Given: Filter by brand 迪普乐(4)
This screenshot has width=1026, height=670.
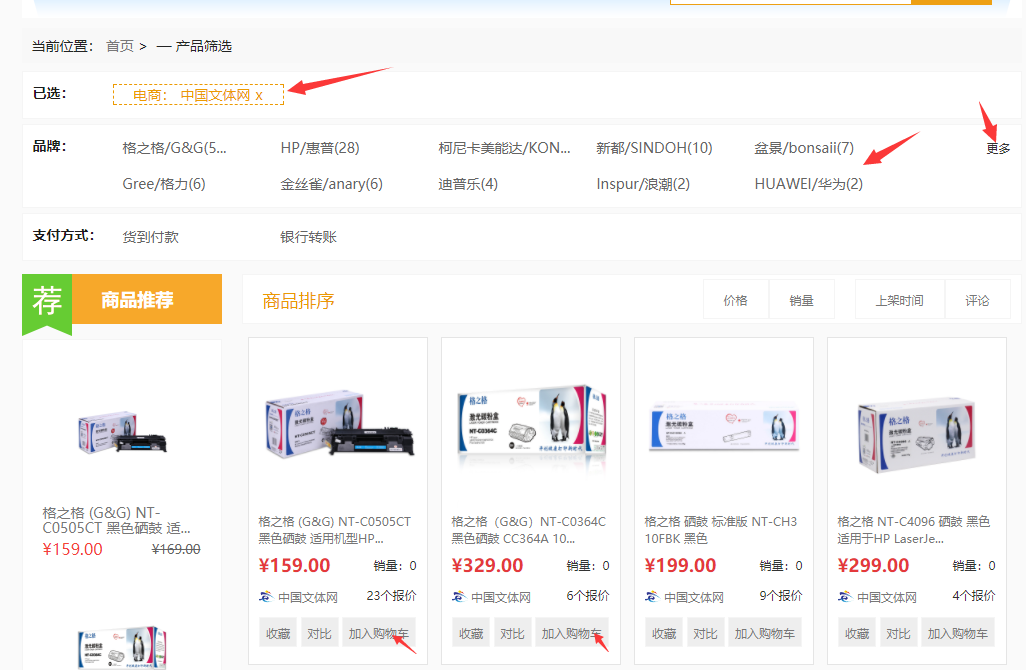Looking at the screenshot, I should click(468, 185).
